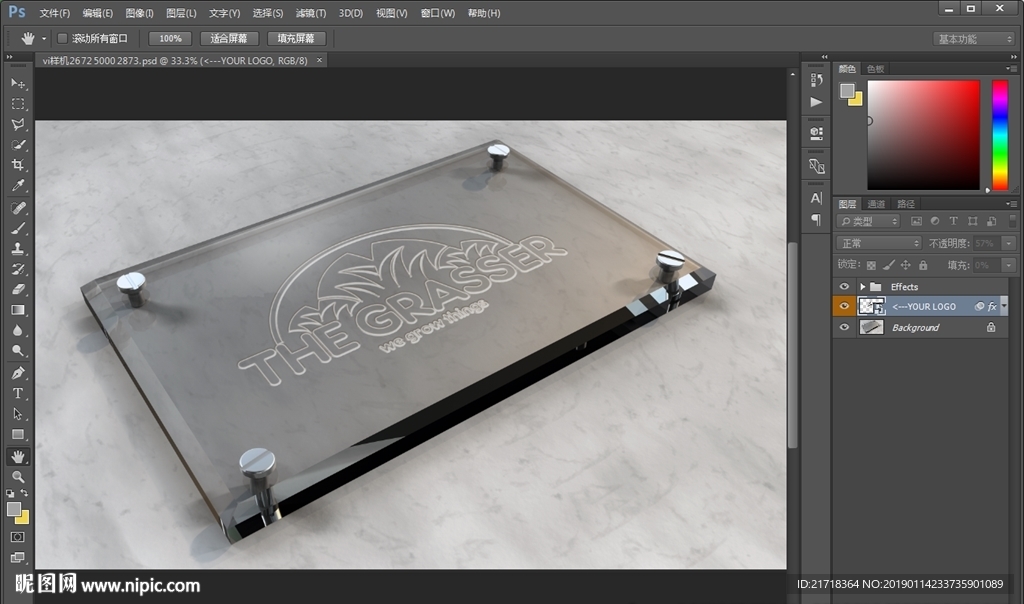This screenshot has width=1024, height=604.
Task: Select the Gradient tool
Action: 18,310
